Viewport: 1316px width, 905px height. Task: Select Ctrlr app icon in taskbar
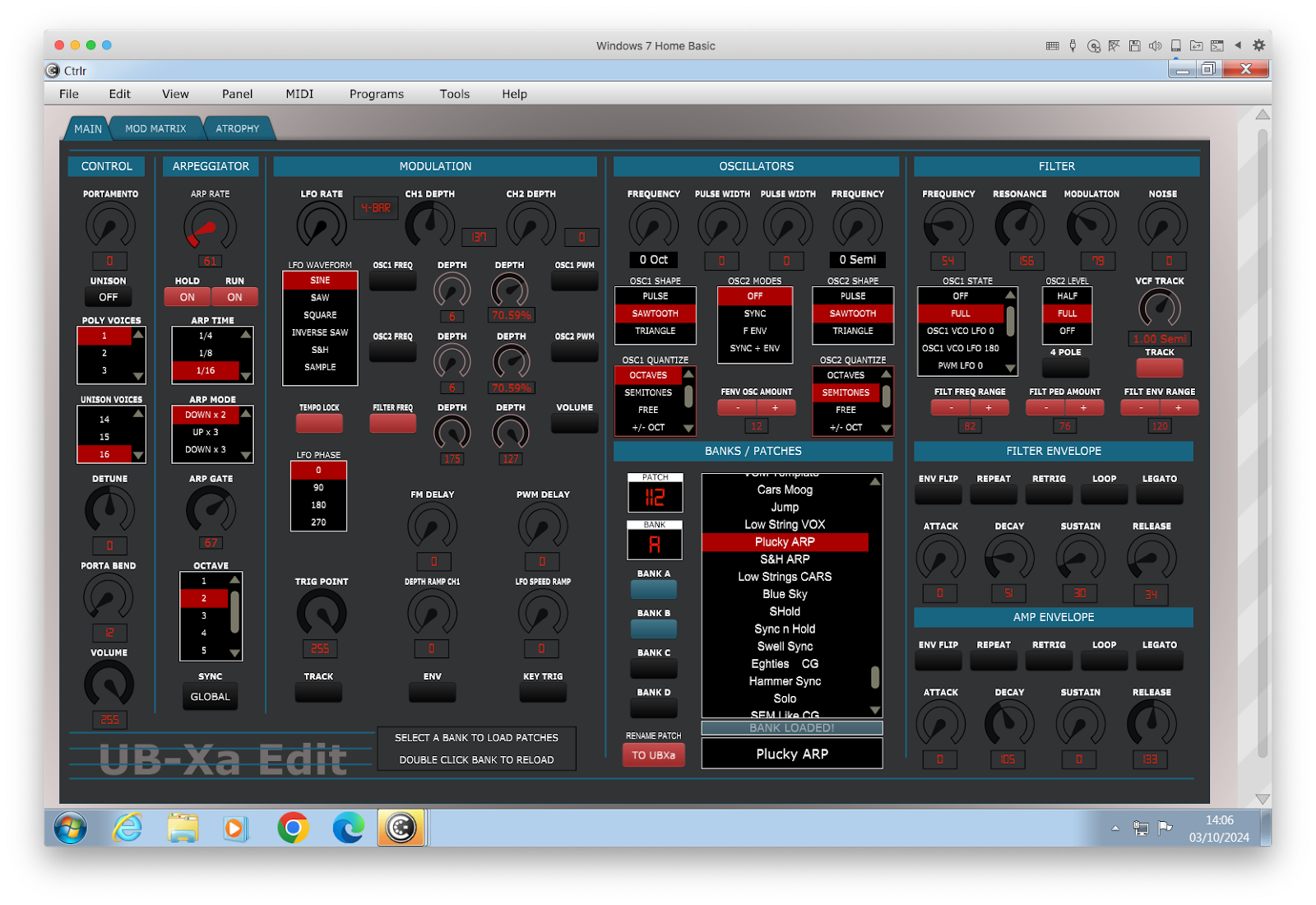click(x=401, y=828)
